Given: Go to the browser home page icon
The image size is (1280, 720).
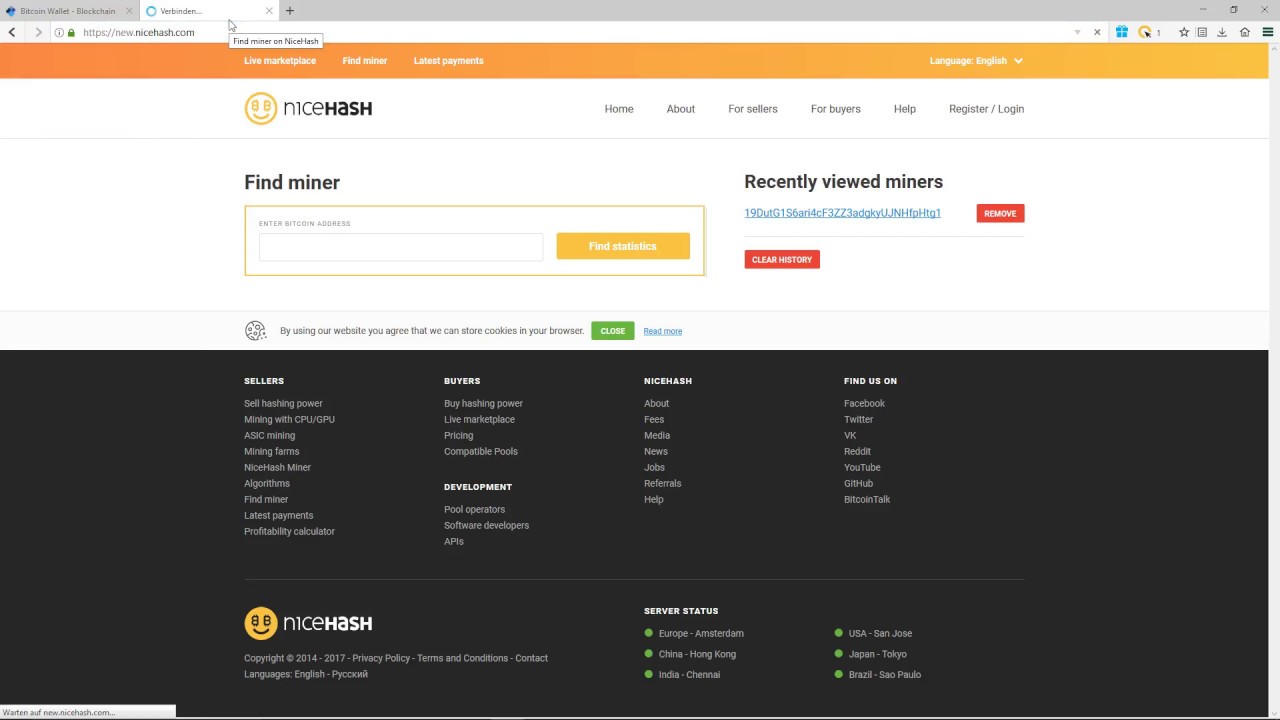Looking at the screenshot, I should tap(1245, 32).
